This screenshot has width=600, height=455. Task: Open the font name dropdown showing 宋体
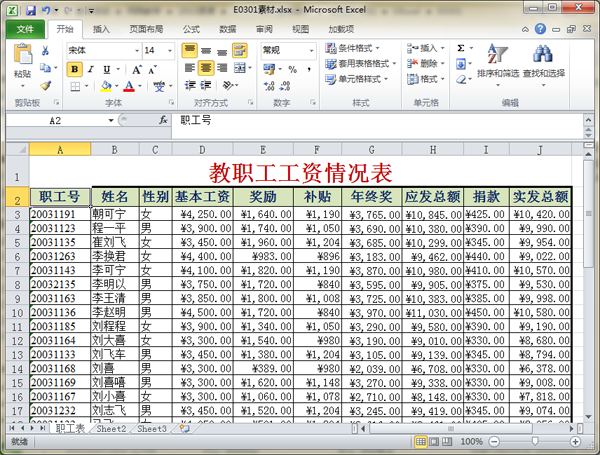102,50
